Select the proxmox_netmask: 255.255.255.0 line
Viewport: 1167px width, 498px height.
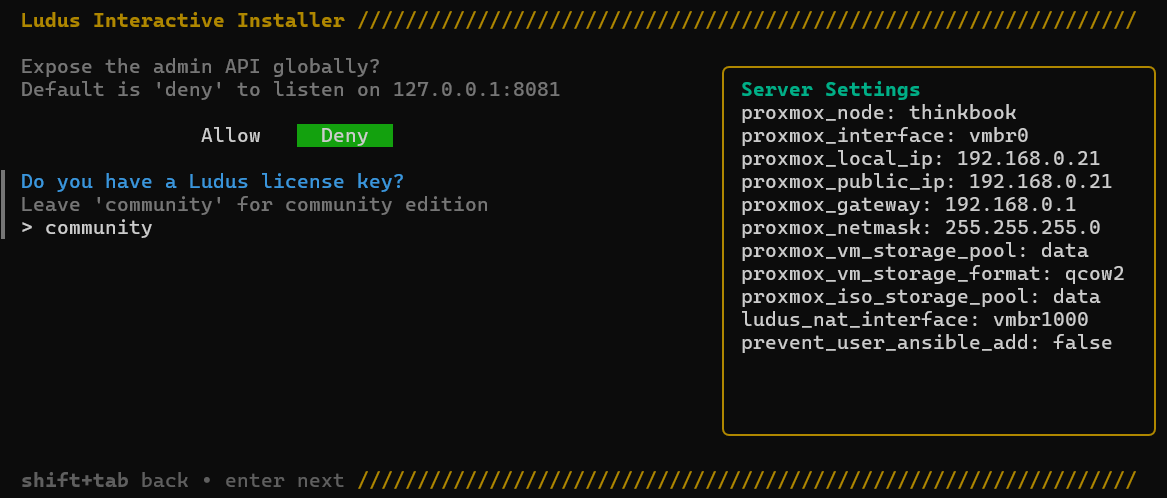tap(920, 228)
